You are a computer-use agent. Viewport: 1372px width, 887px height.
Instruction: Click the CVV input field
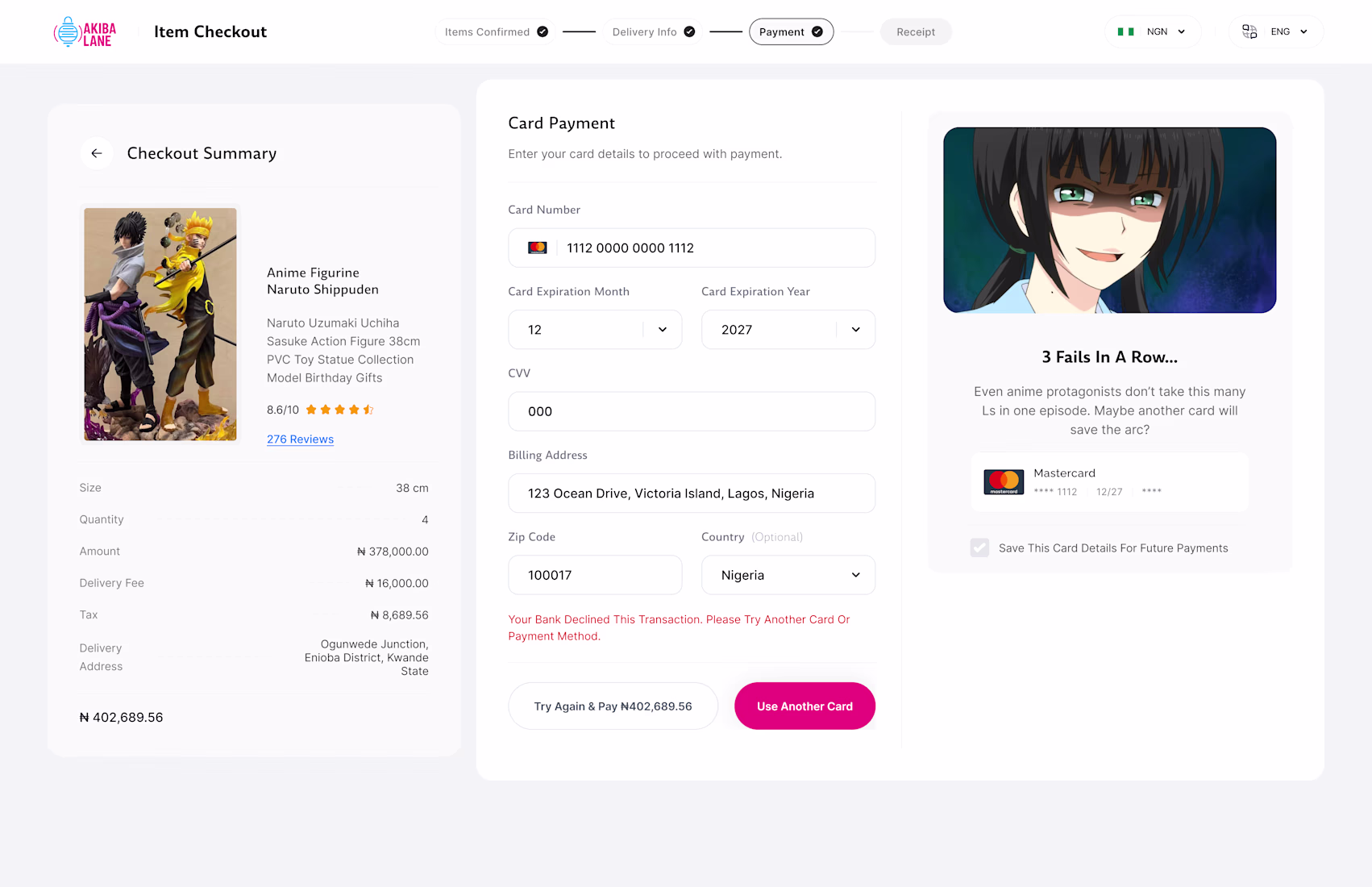(692, 411)
